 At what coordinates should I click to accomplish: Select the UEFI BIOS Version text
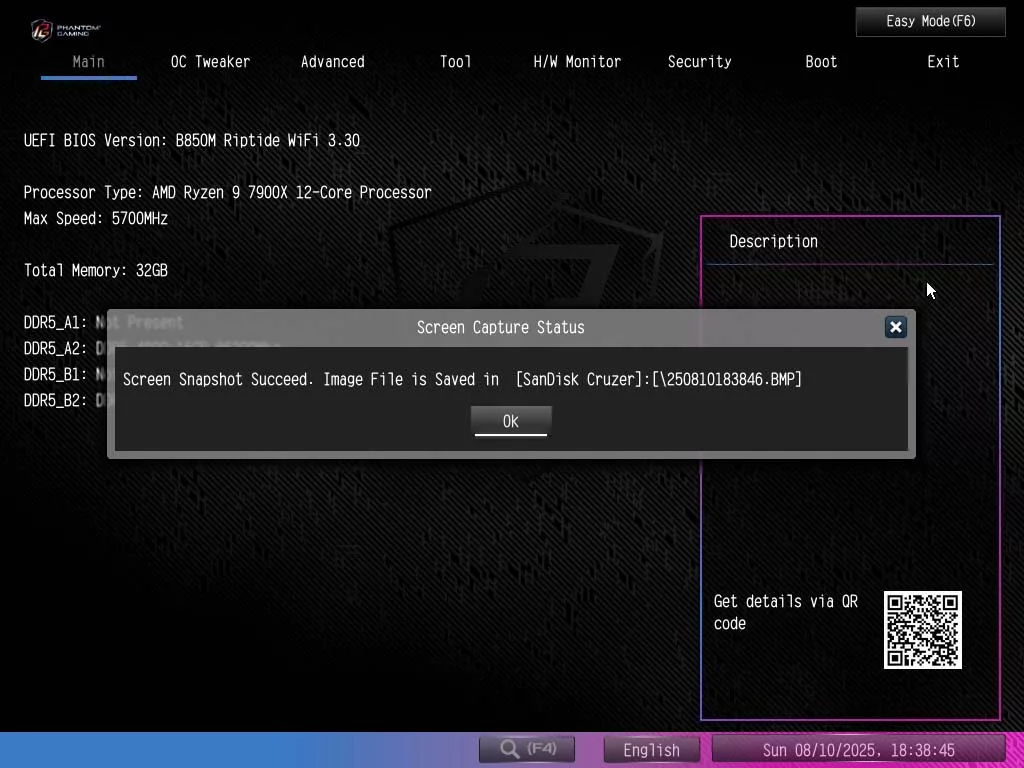pyautogui.click(x=191, y=140)
